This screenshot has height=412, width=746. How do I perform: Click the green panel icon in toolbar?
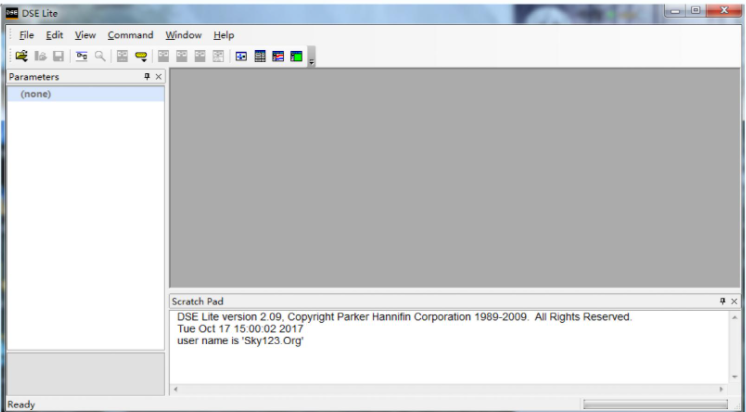[x=296, y=57]
